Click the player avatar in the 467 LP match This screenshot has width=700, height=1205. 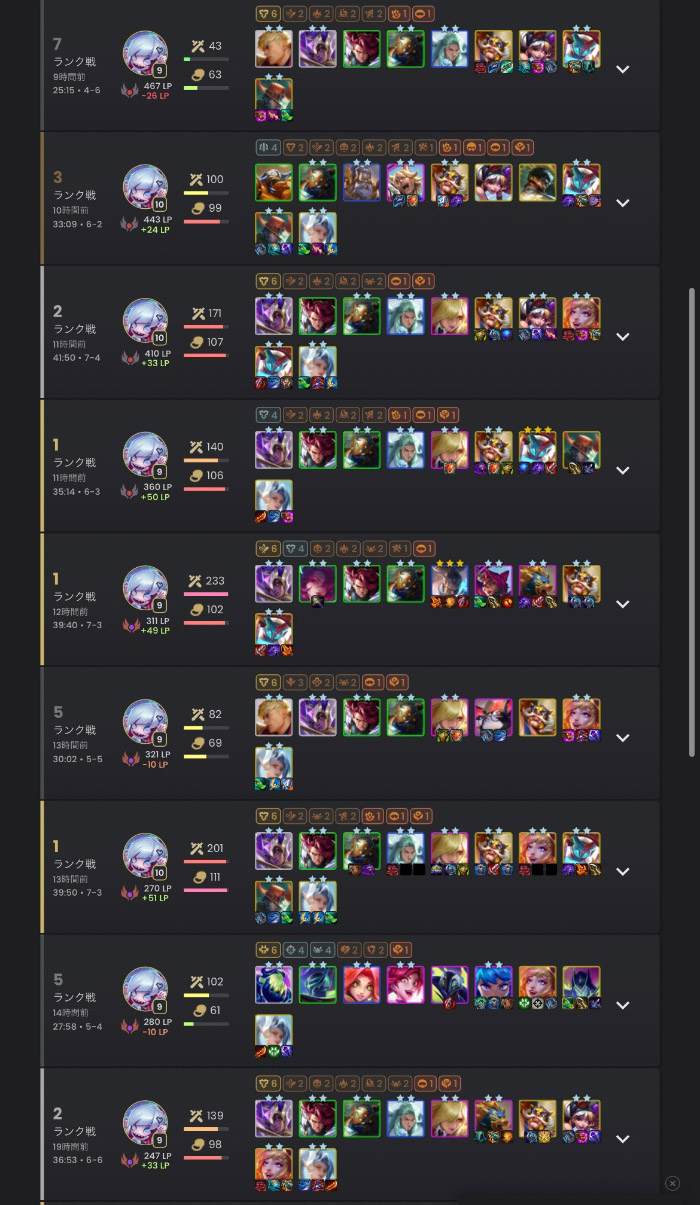145,53
